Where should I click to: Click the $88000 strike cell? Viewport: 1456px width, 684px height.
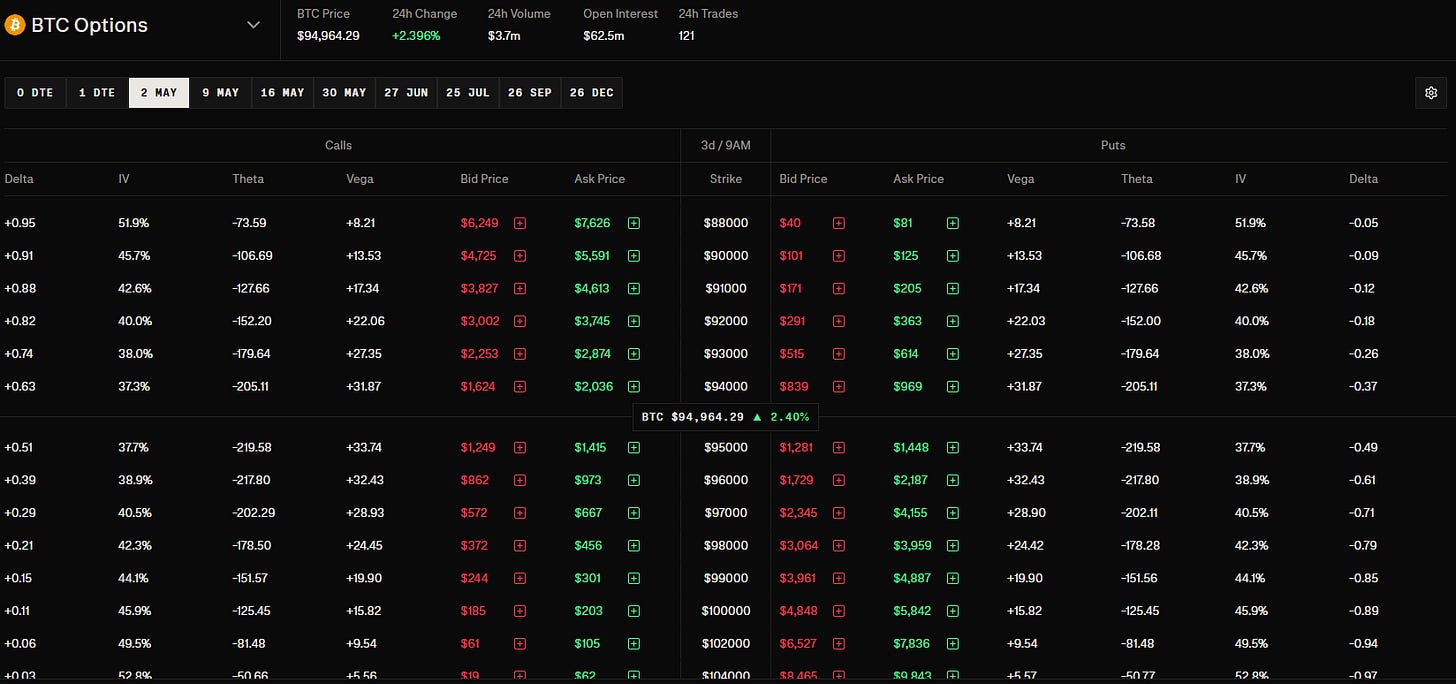pyautogui.click(x=726, y=224)
